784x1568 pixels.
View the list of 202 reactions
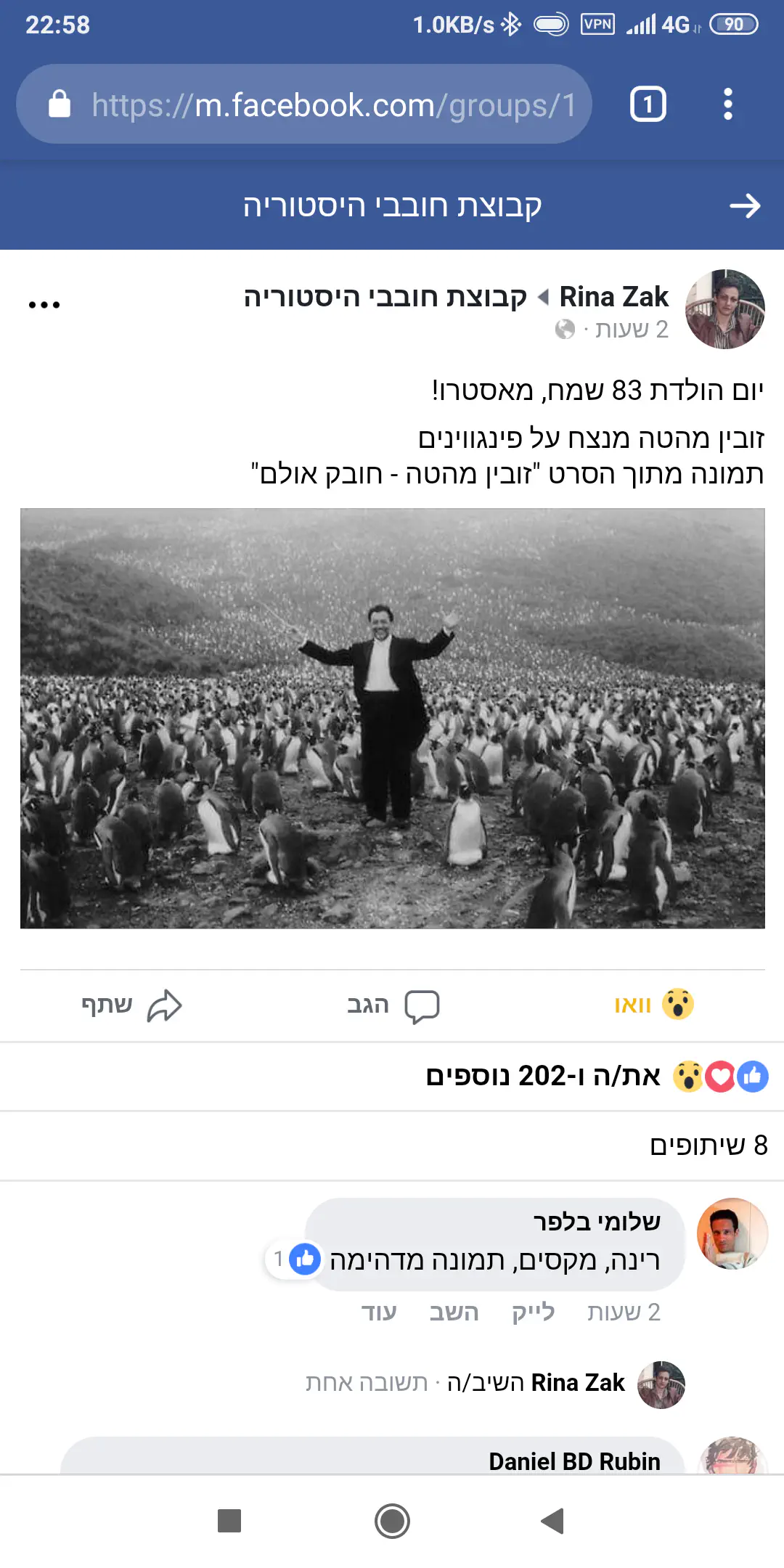(x=597, y=1076)
